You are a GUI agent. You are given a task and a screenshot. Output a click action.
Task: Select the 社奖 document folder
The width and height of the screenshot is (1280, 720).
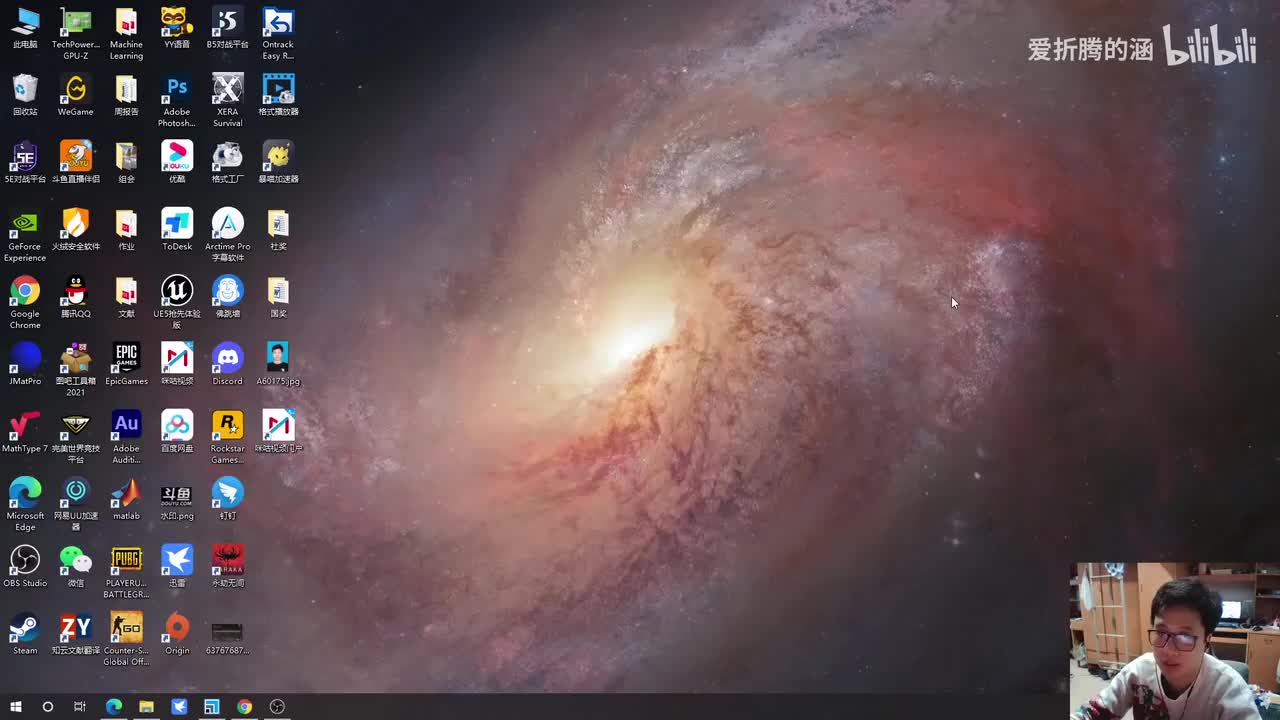(x=278, y=230)
